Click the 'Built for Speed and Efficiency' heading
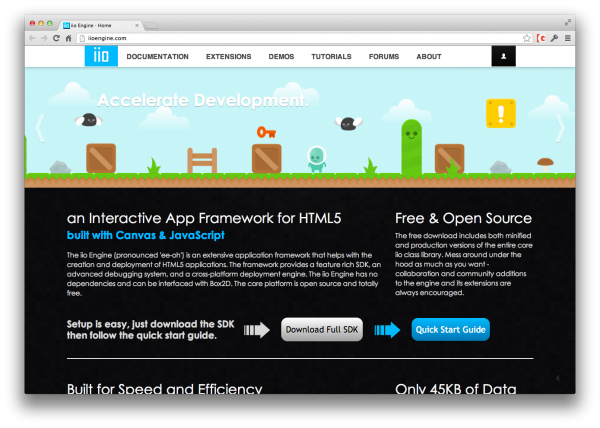Screen dimensions: 600x428 coord(165,388)
